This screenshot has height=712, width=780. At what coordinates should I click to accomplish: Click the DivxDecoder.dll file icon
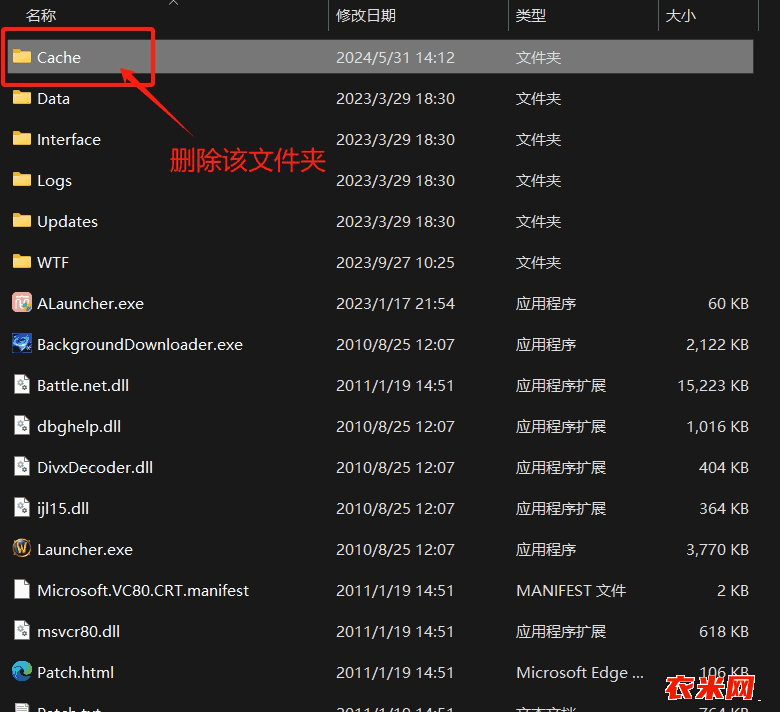point(21,467)
